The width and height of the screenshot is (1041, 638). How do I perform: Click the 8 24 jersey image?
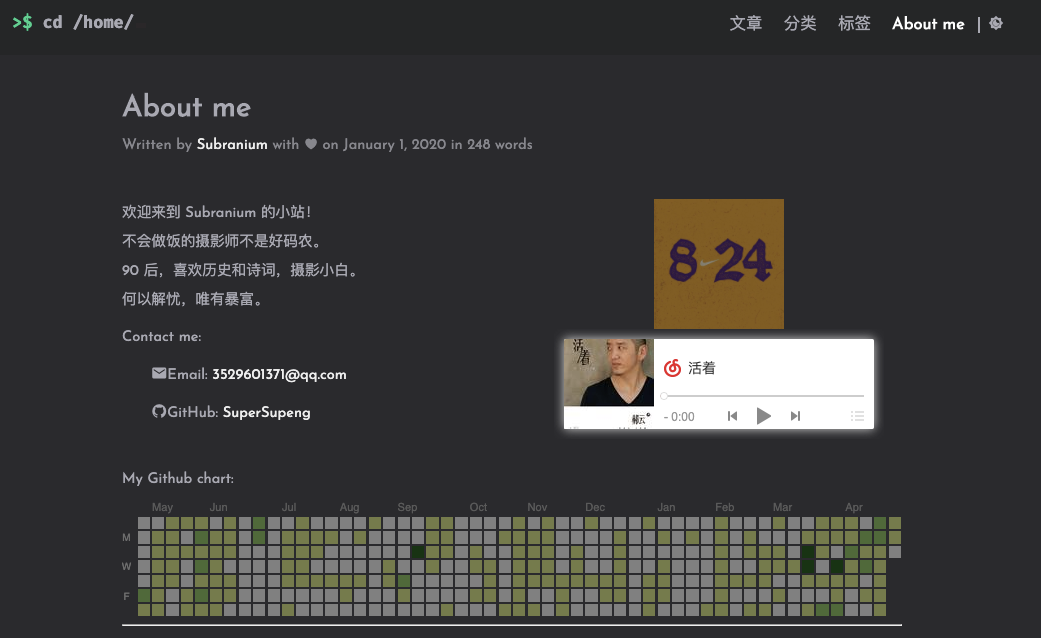(x=719, y=264)
